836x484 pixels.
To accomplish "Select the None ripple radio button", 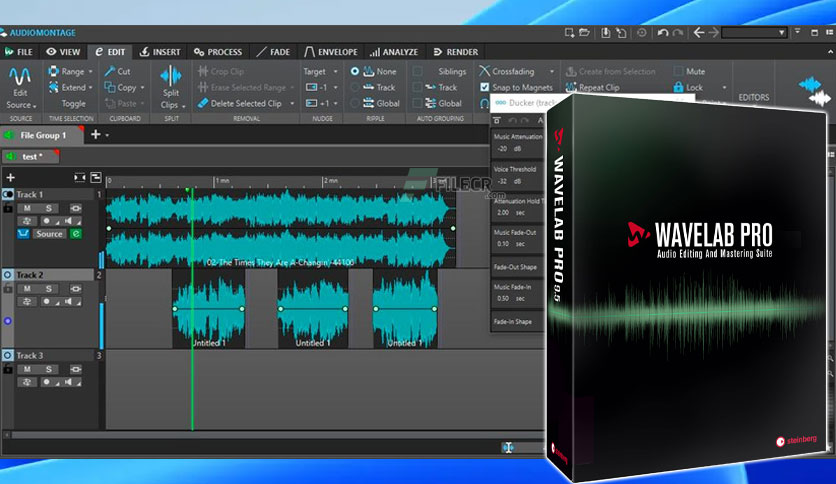I will coord(355,71).
